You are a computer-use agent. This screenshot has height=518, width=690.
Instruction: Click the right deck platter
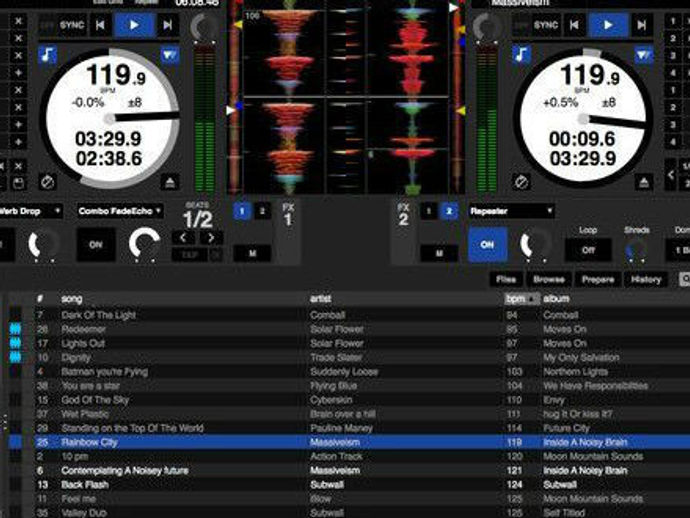tap(583, 118)
